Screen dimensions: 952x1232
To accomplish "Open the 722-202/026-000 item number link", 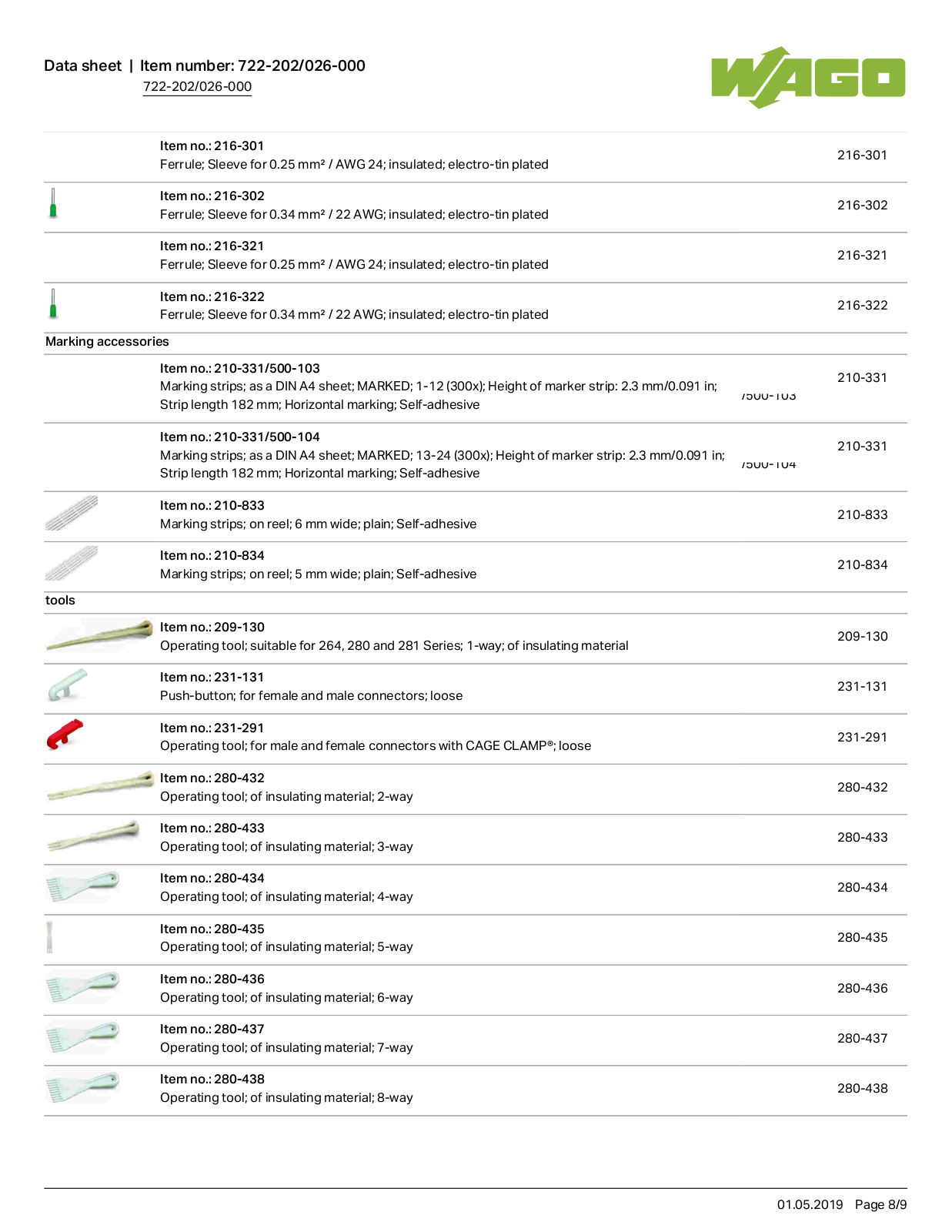I will click(x=197, y=87).
